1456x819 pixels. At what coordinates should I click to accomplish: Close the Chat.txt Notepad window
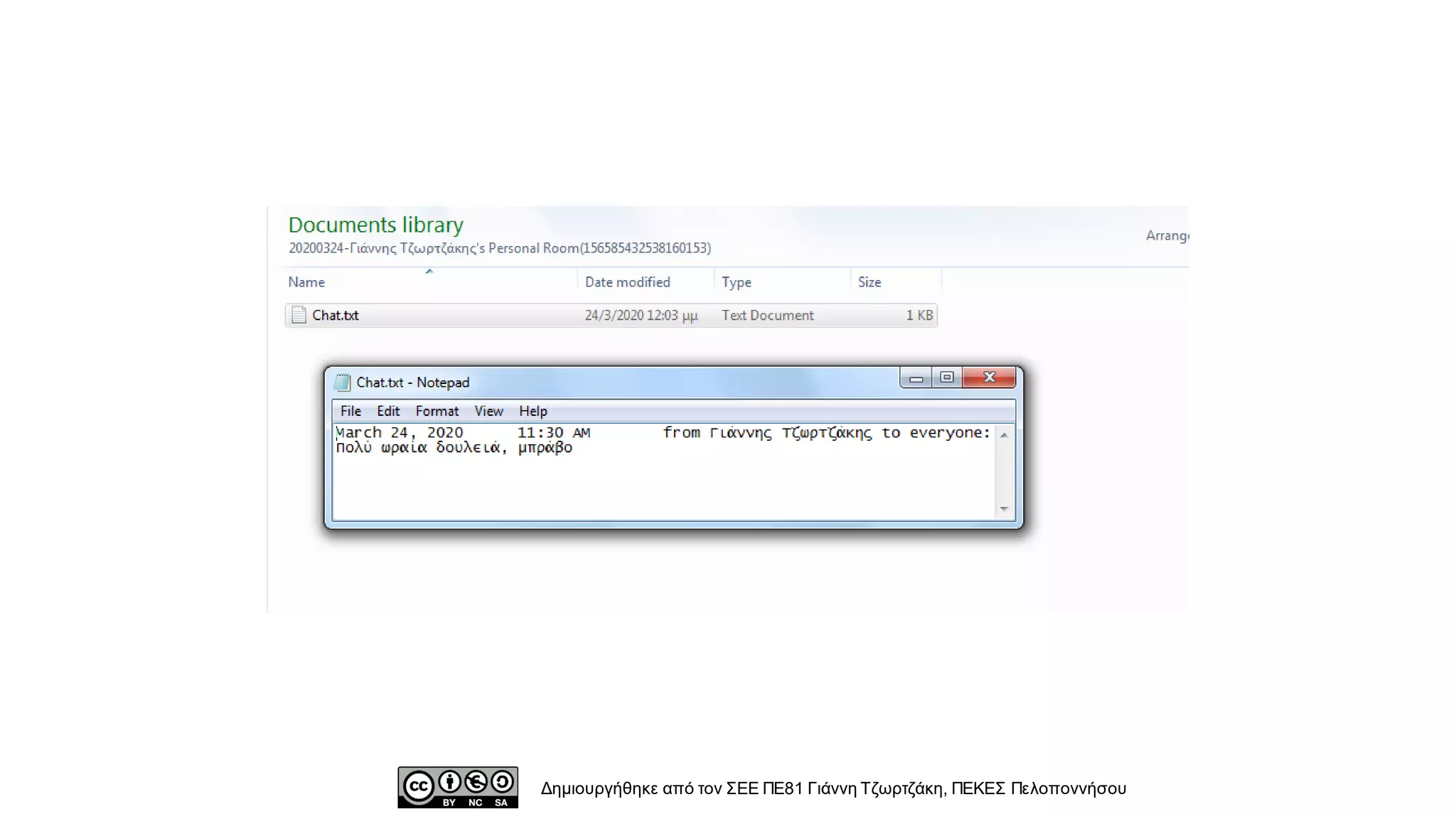click(x=989, y=378)
